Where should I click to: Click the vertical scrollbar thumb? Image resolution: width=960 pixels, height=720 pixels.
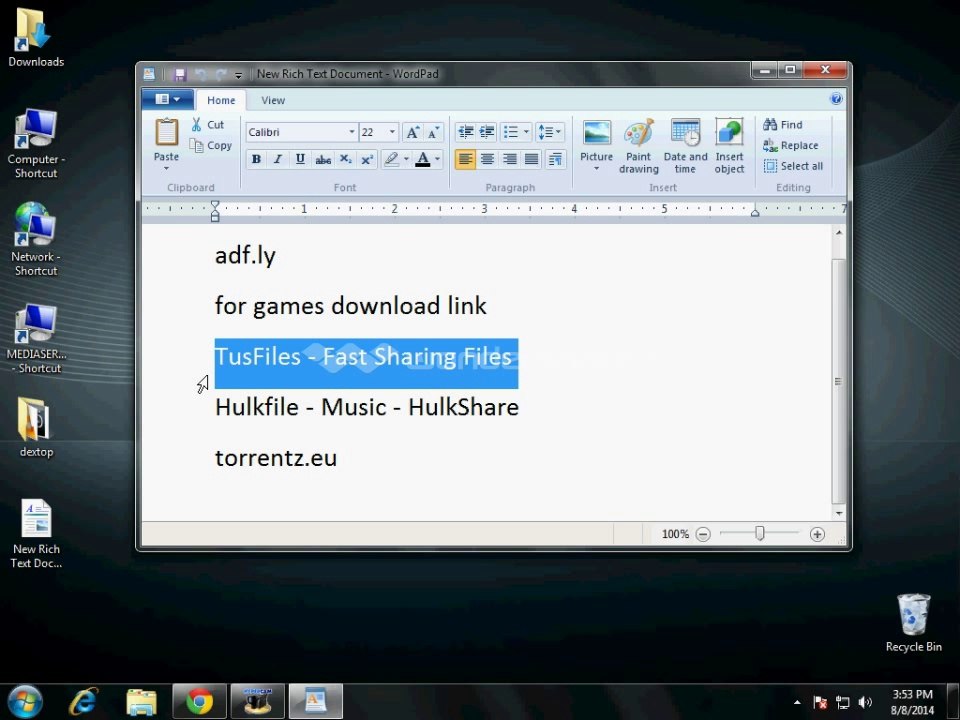(x=838, y=381)
